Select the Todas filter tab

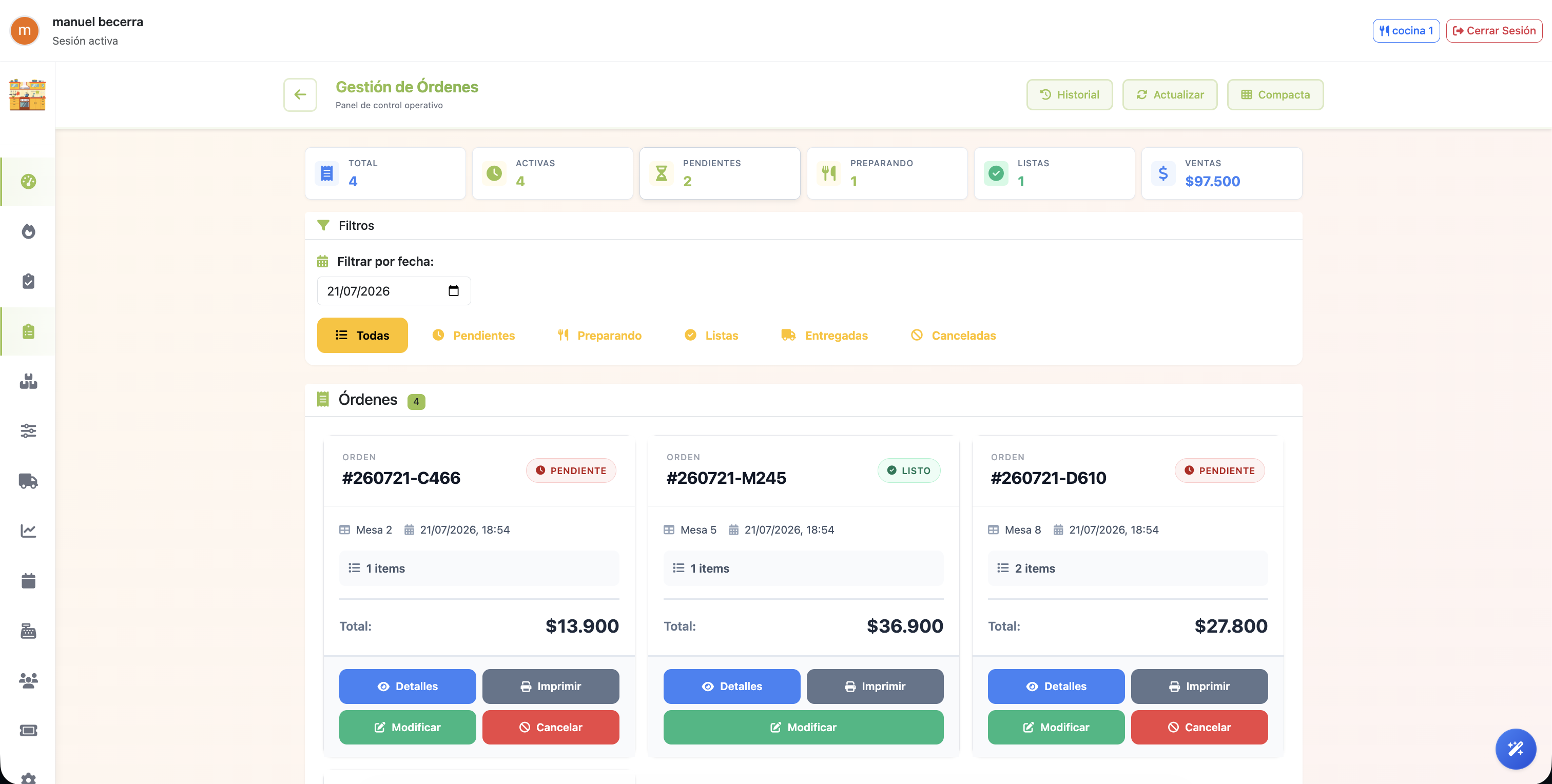point(362,336)
